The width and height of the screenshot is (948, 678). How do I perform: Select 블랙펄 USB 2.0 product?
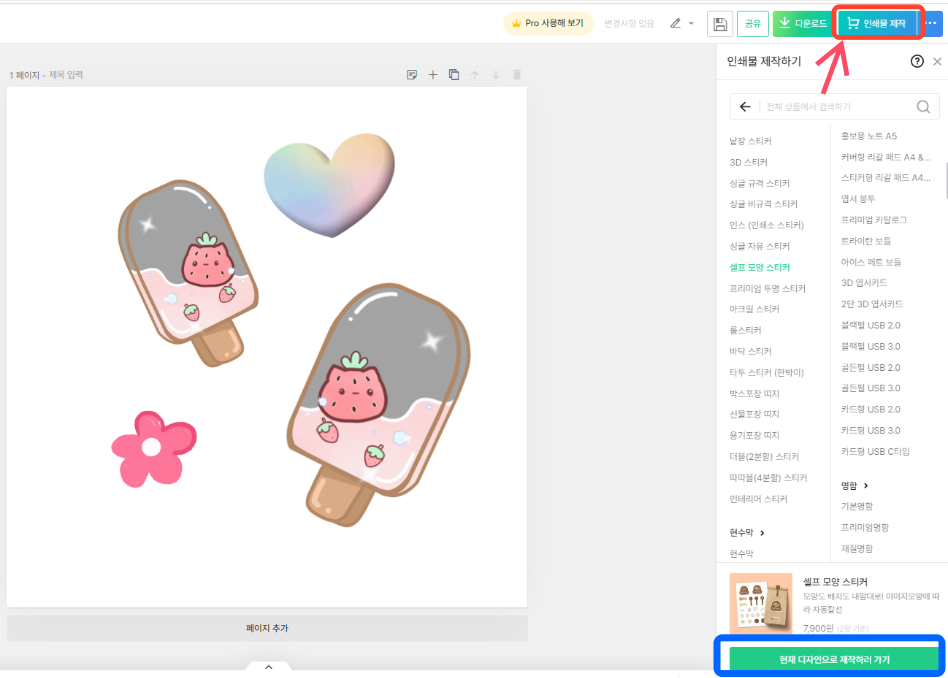pyautogui.click(x=871, y=325)
